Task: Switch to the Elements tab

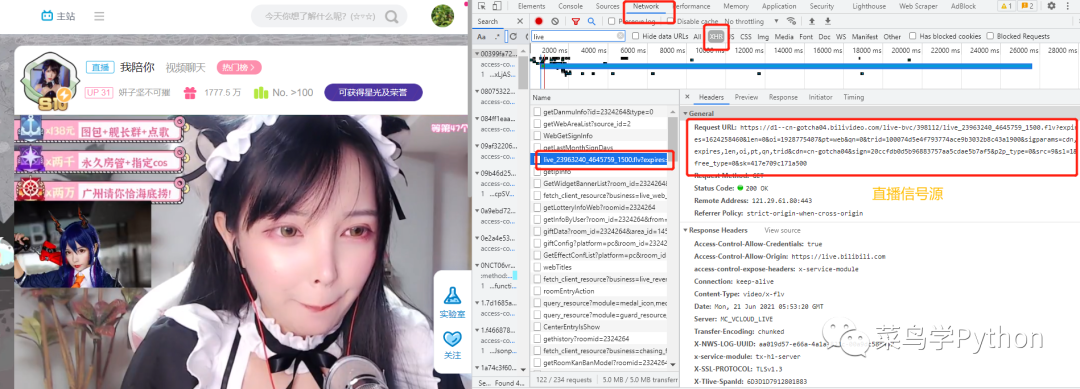Action: tap(531, 6)
